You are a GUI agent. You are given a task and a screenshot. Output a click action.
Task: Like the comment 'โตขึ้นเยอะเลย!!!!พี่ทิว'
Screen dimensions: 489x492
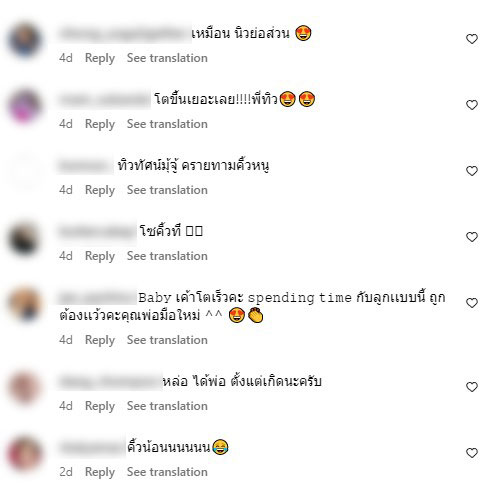tap(472, 105)
